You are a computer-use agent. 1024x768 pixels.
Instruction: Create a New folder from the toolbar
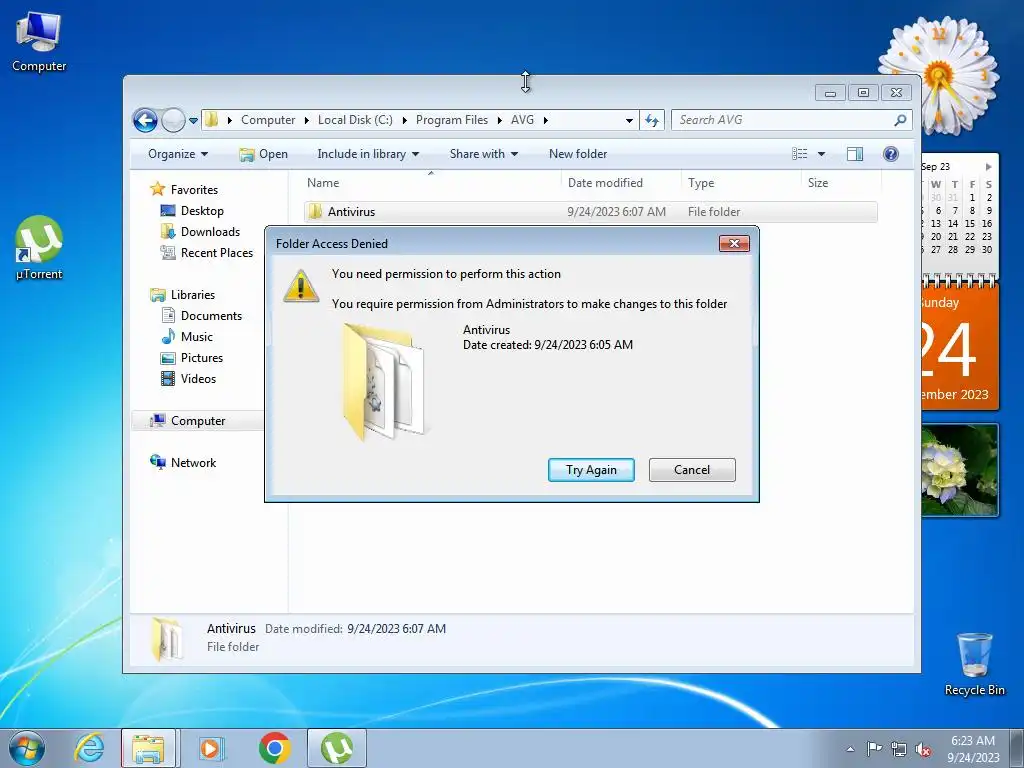coord(578,154)
